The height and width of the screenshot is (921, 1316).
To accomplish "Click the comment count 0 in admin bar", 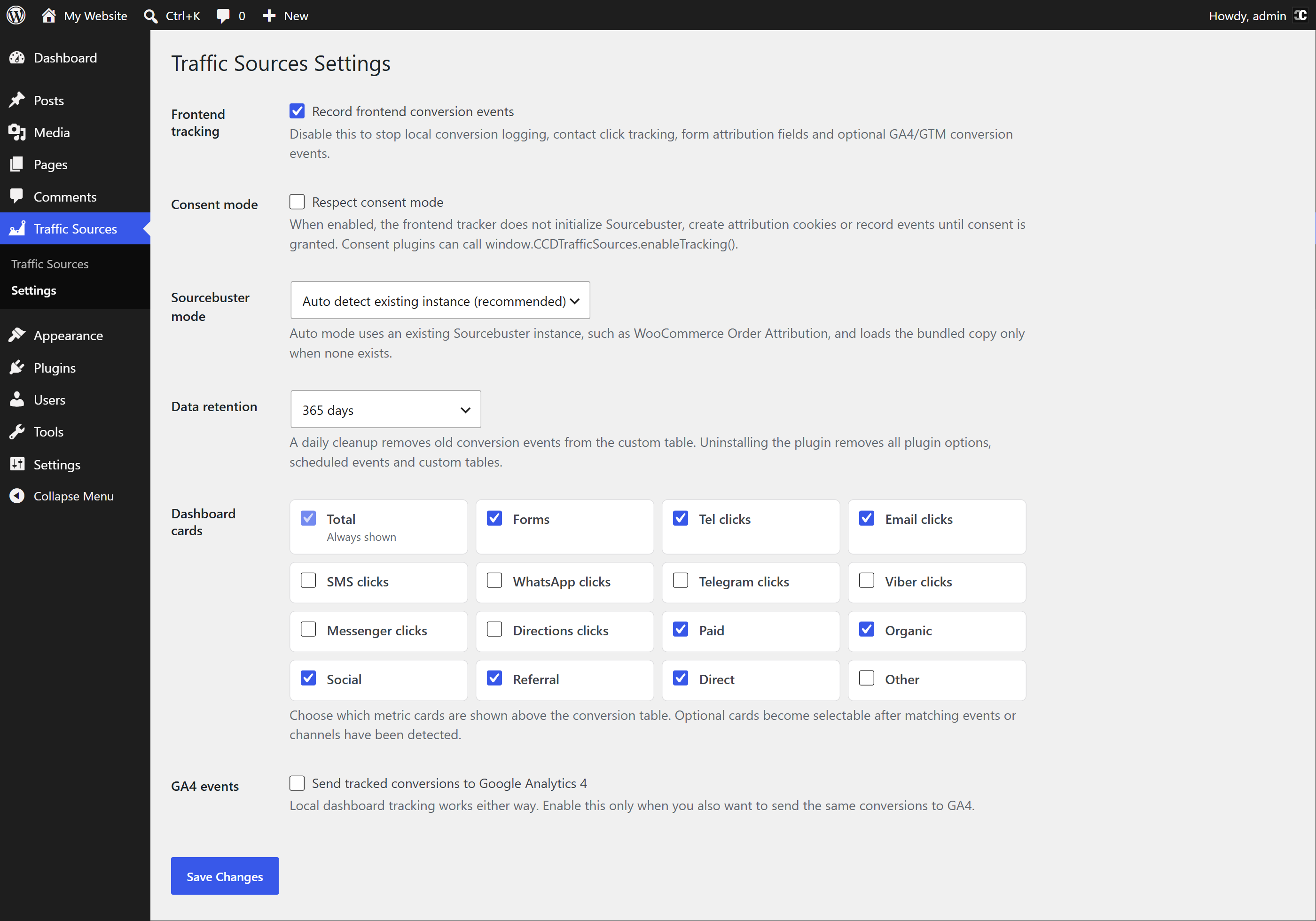I will [x=242, y=16].
